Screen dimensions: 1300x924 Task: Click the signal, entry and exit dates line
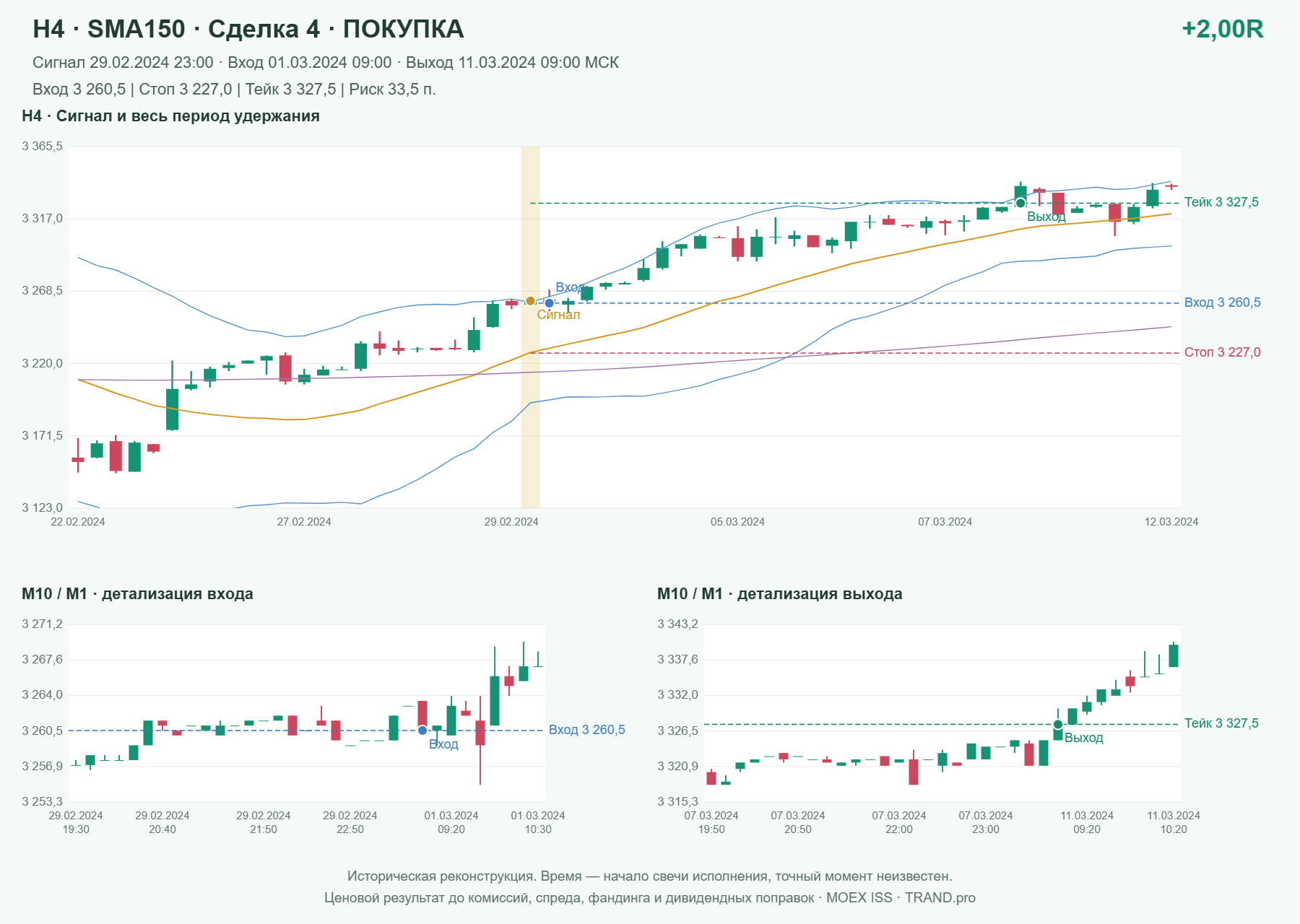point(326,63)
